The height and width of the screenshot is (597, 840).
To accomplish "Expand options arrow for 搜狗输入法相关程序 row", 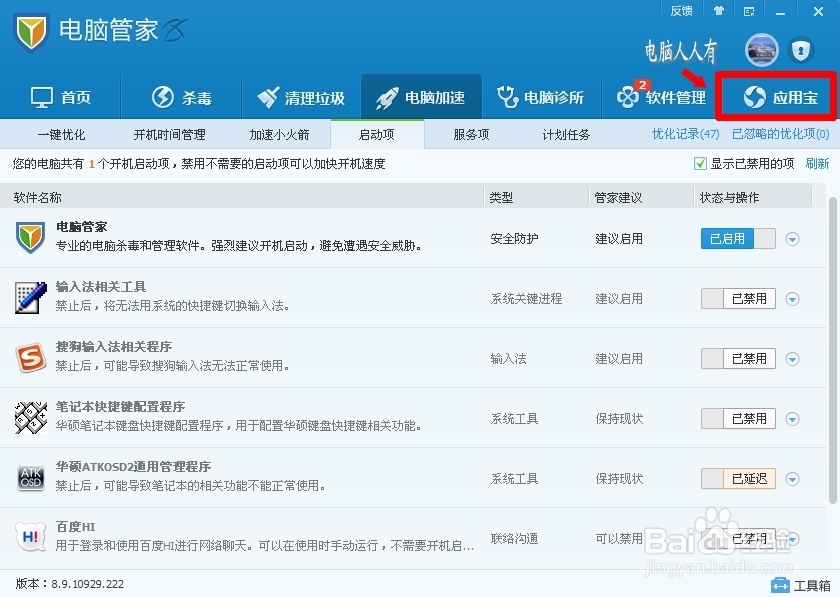I will 792,359.
